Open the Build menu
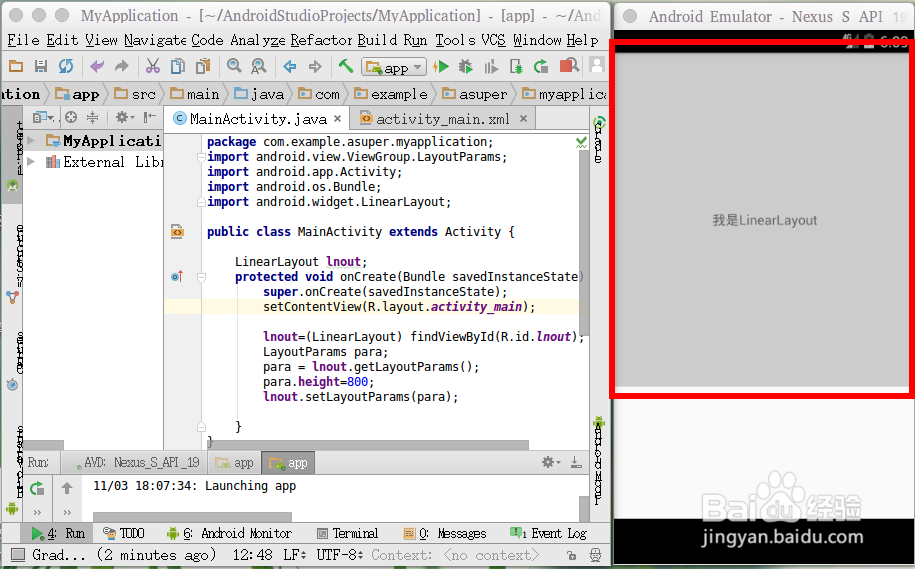 (x=377, y=40)
